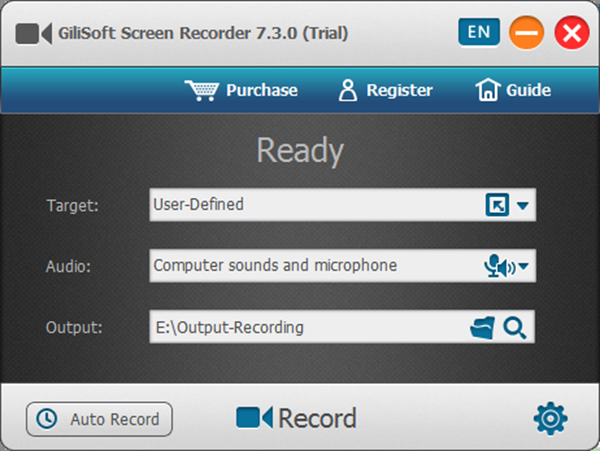Switch language using the EN button
The height and width of the screenshot is (451, 600).
tap(479, 32)
